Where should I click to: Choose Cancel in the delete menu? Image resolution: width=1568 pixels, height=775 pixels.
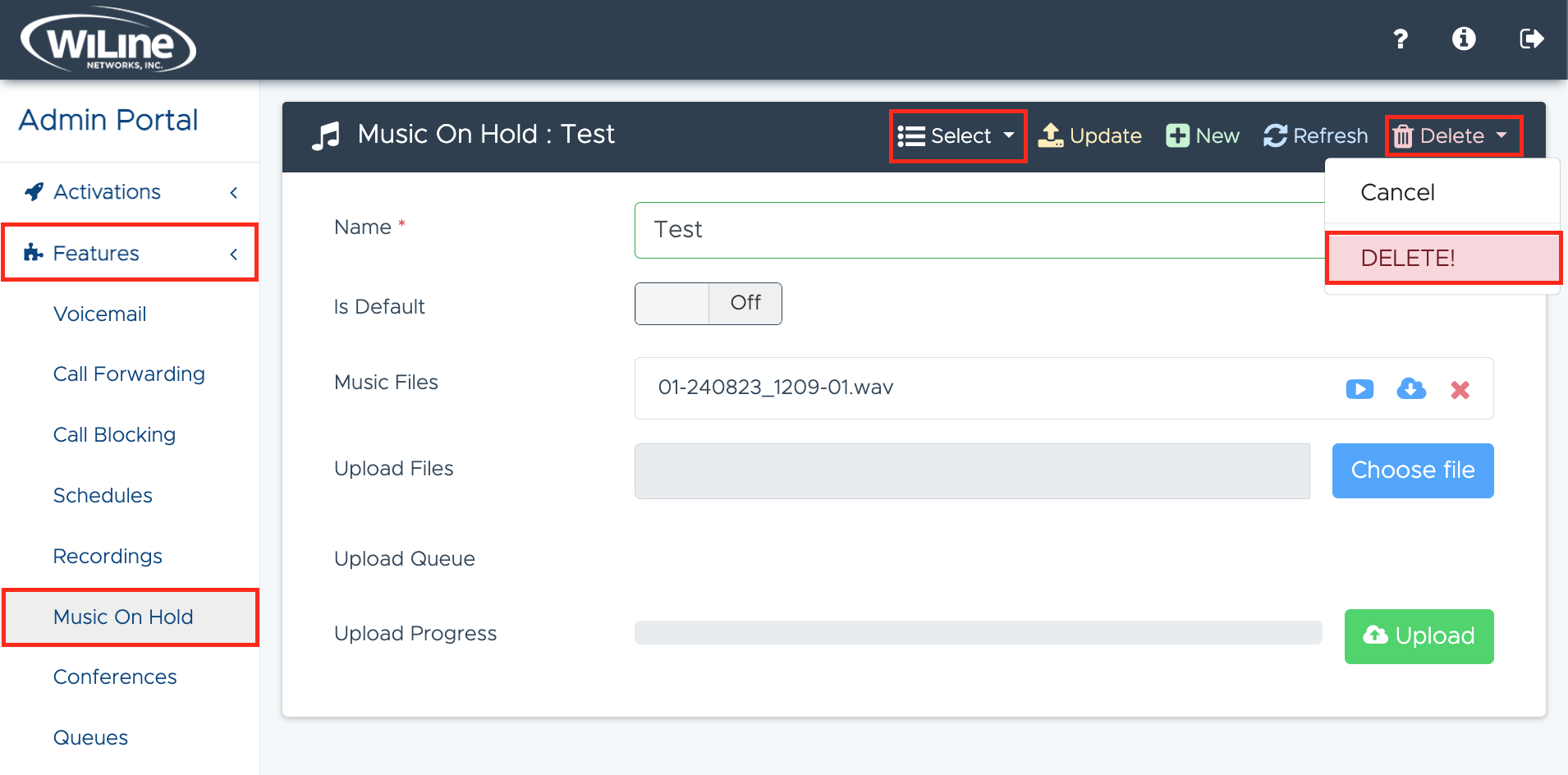click(1397, 192)
